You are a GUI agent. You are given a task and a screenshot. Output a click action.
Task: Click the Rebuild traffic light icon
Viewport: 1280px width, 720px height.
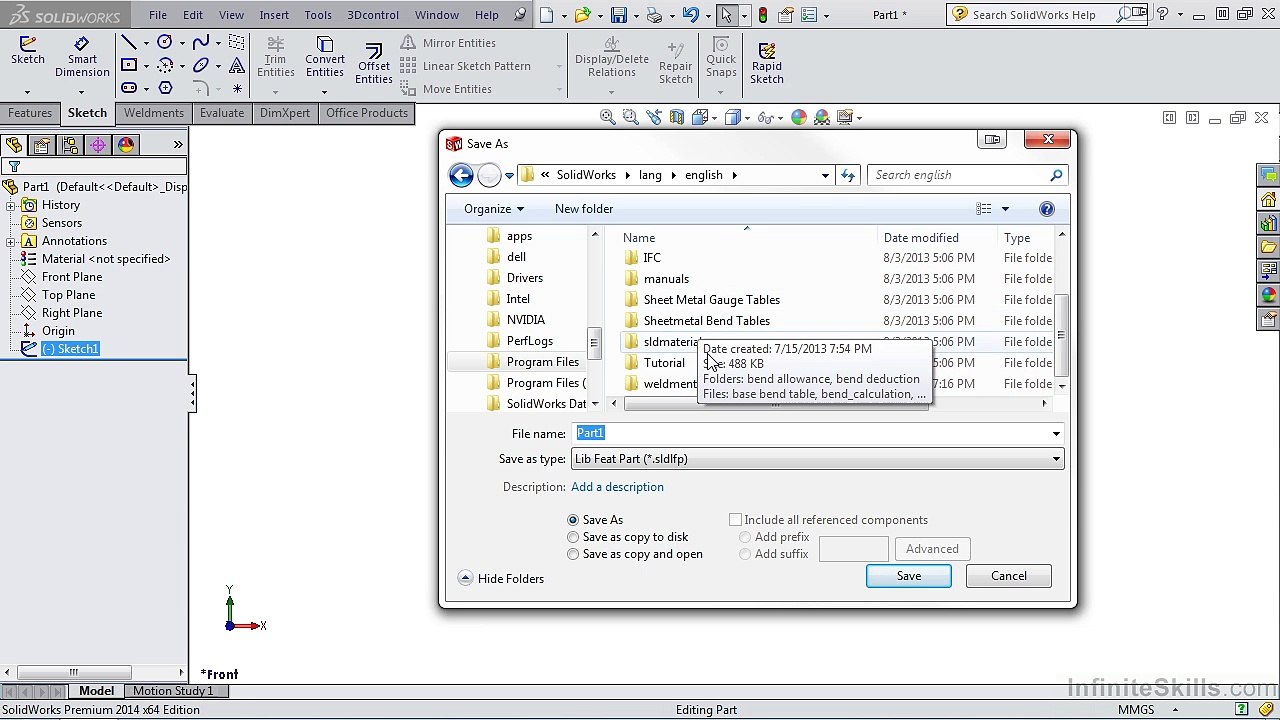pos(763,15)
